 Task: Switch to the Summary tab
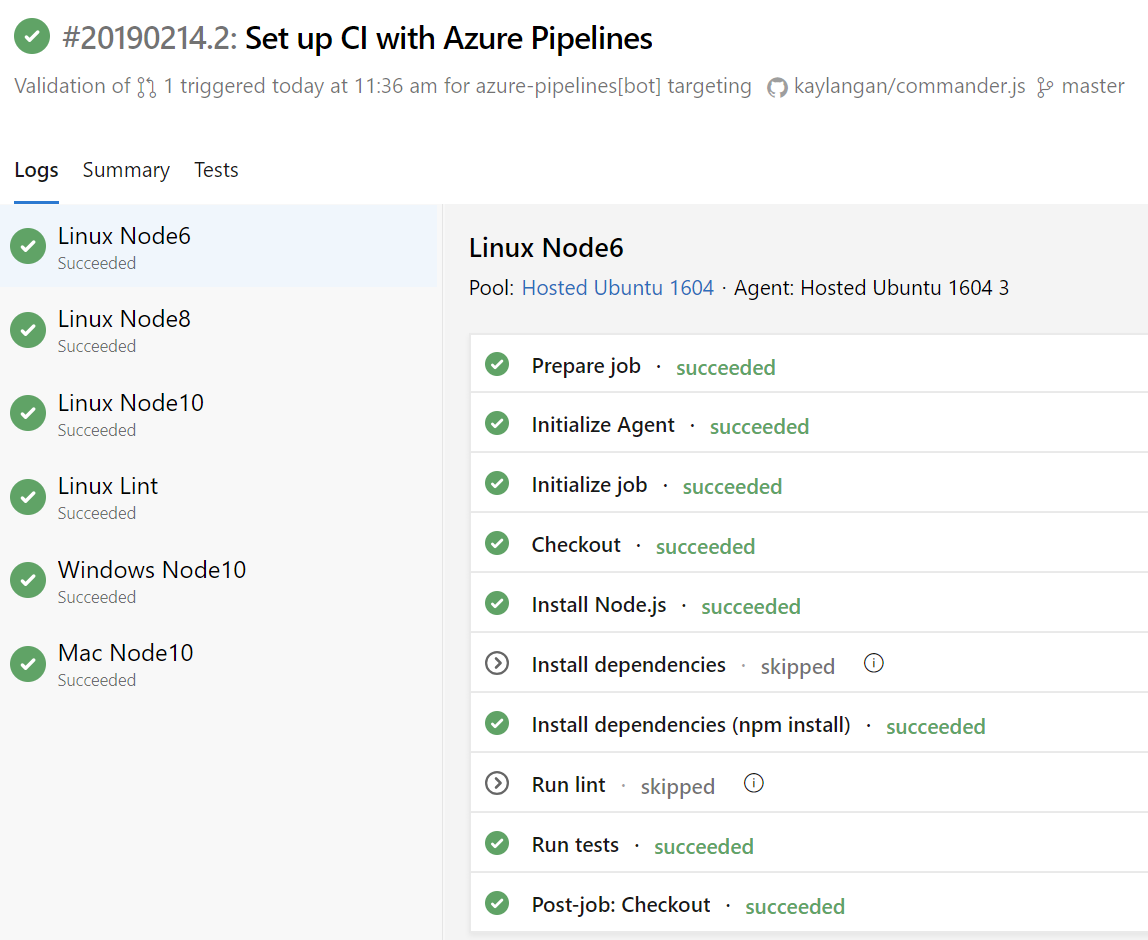126,170
